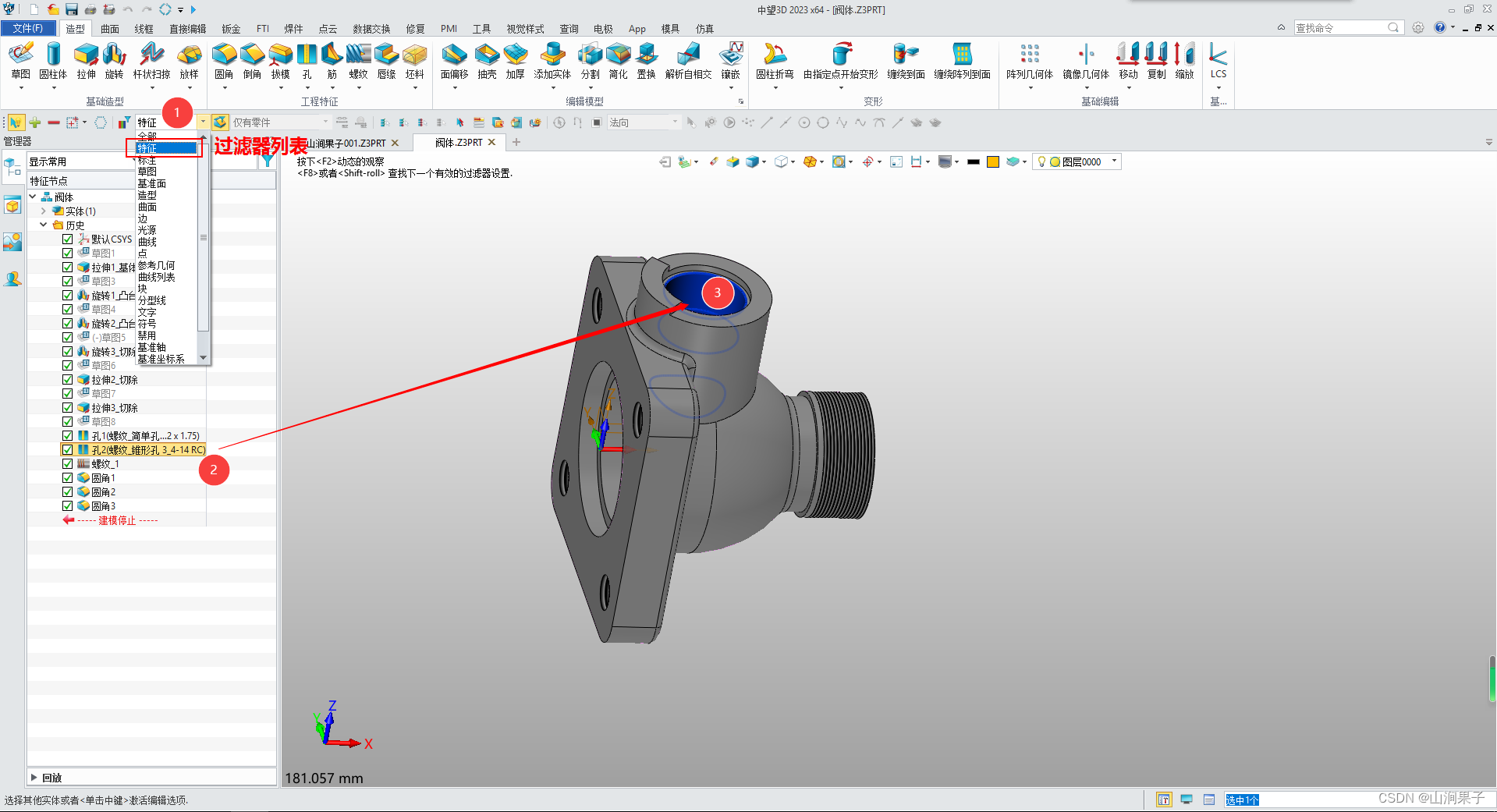Toggle checkbox for 圆角3

[68, 506]
